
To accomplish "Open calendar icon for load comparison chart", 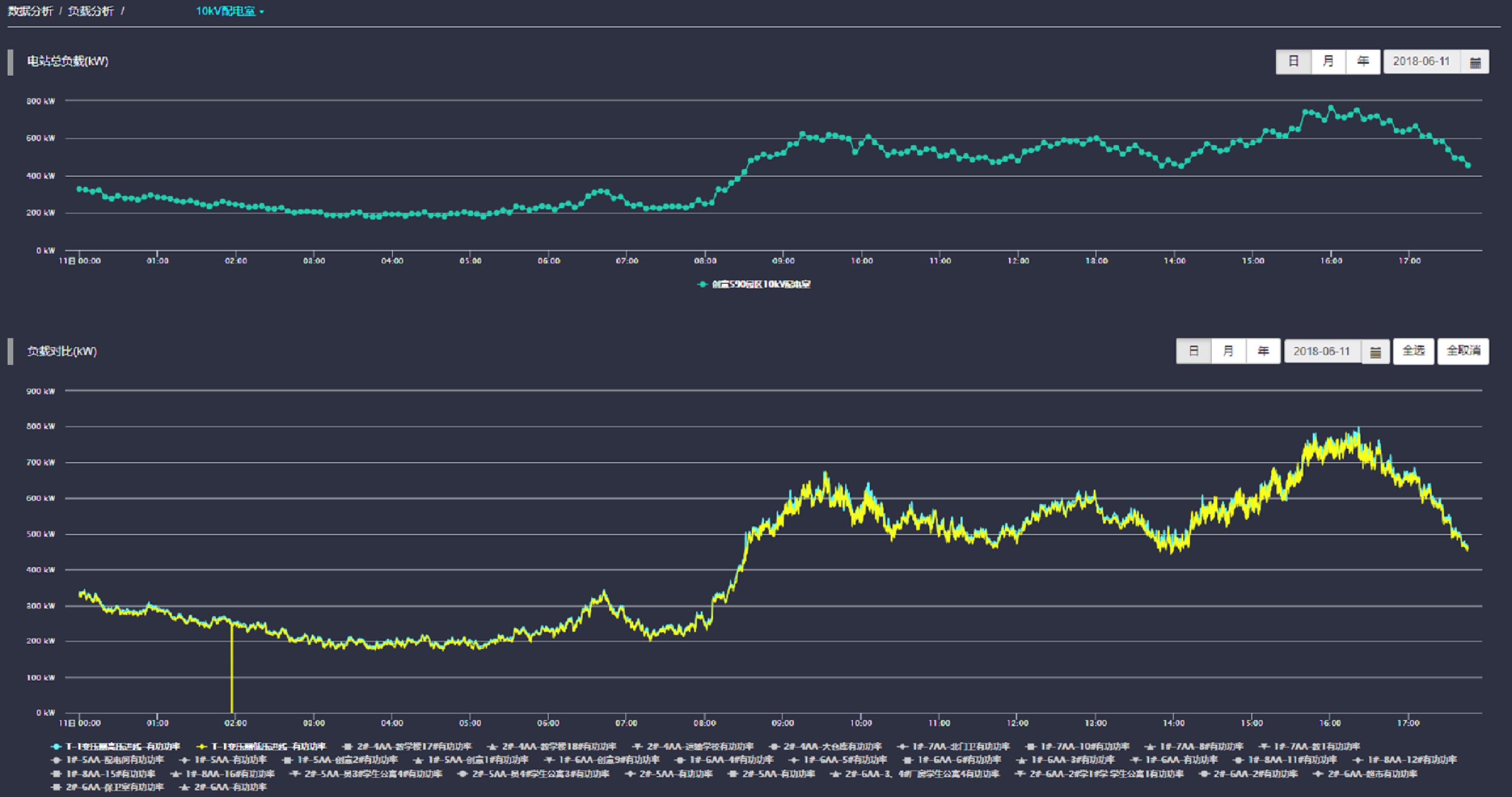I will point(1375,352).
